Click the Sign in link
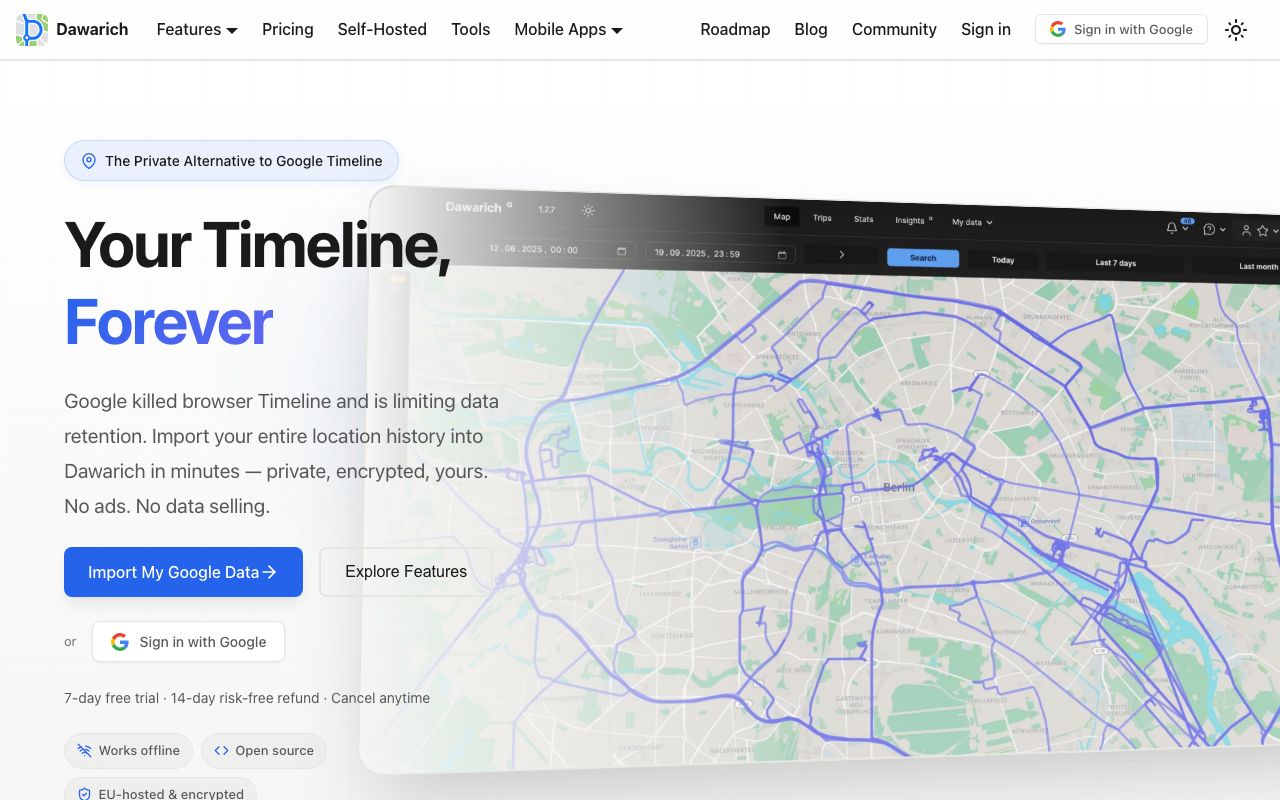Viewport: 1280px width, 800px height. coord(986,30)
